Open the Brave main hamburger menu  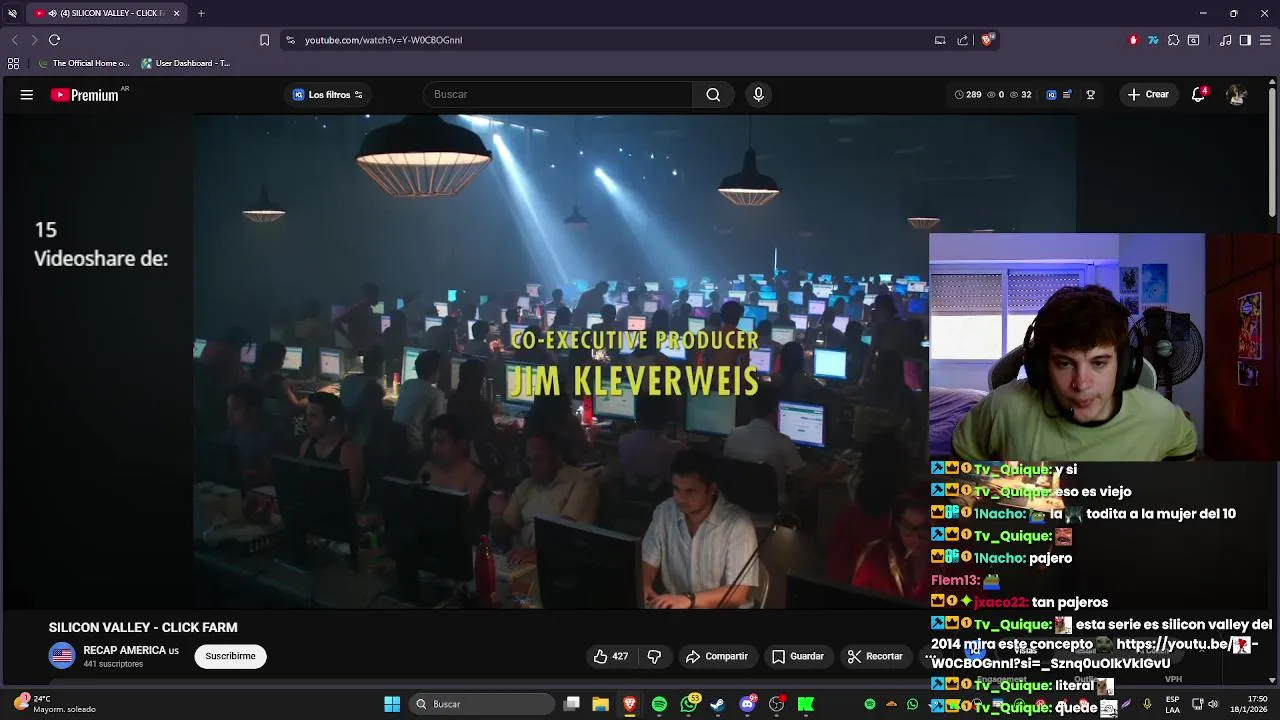click(x=1265, y=40)
